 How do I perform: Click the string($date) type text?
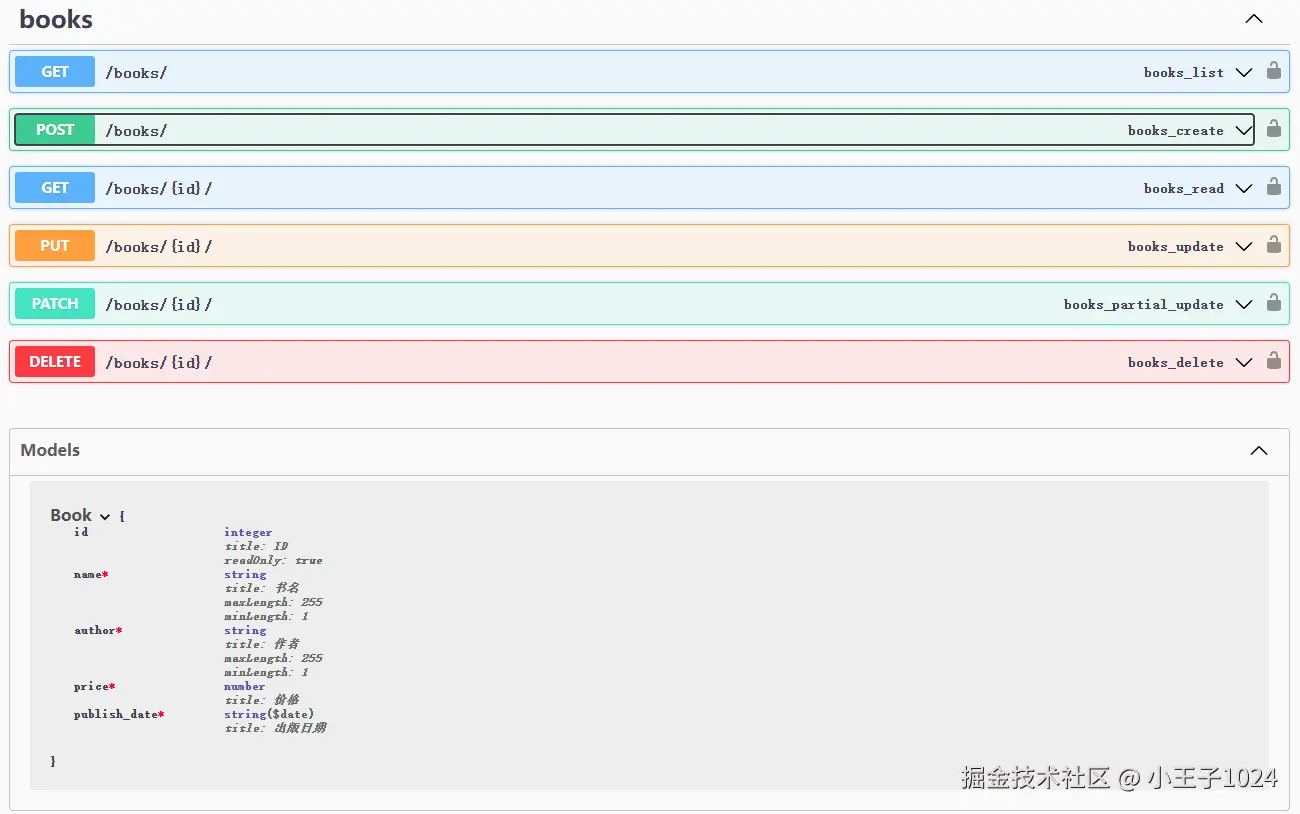(269, 714)
